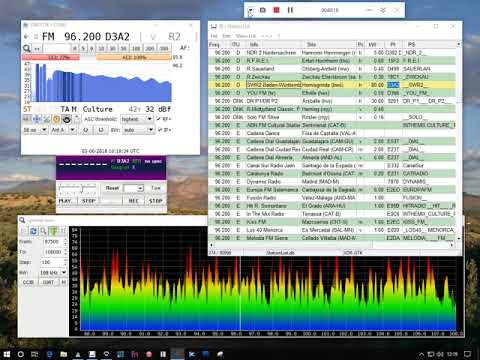480x360 pixels.
Task: Select the Catalunya Radio row
Action: (x=332, y=174)
